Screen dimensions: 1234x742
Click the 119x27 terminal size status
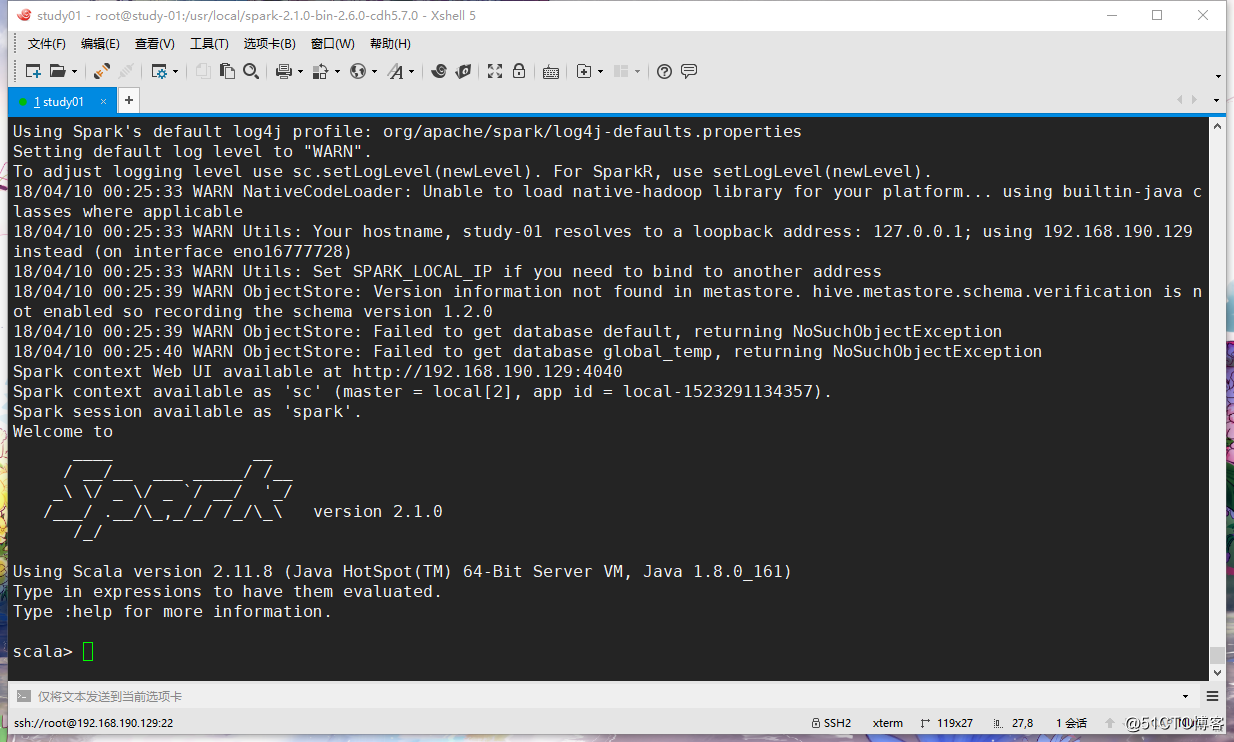(946, 723)
